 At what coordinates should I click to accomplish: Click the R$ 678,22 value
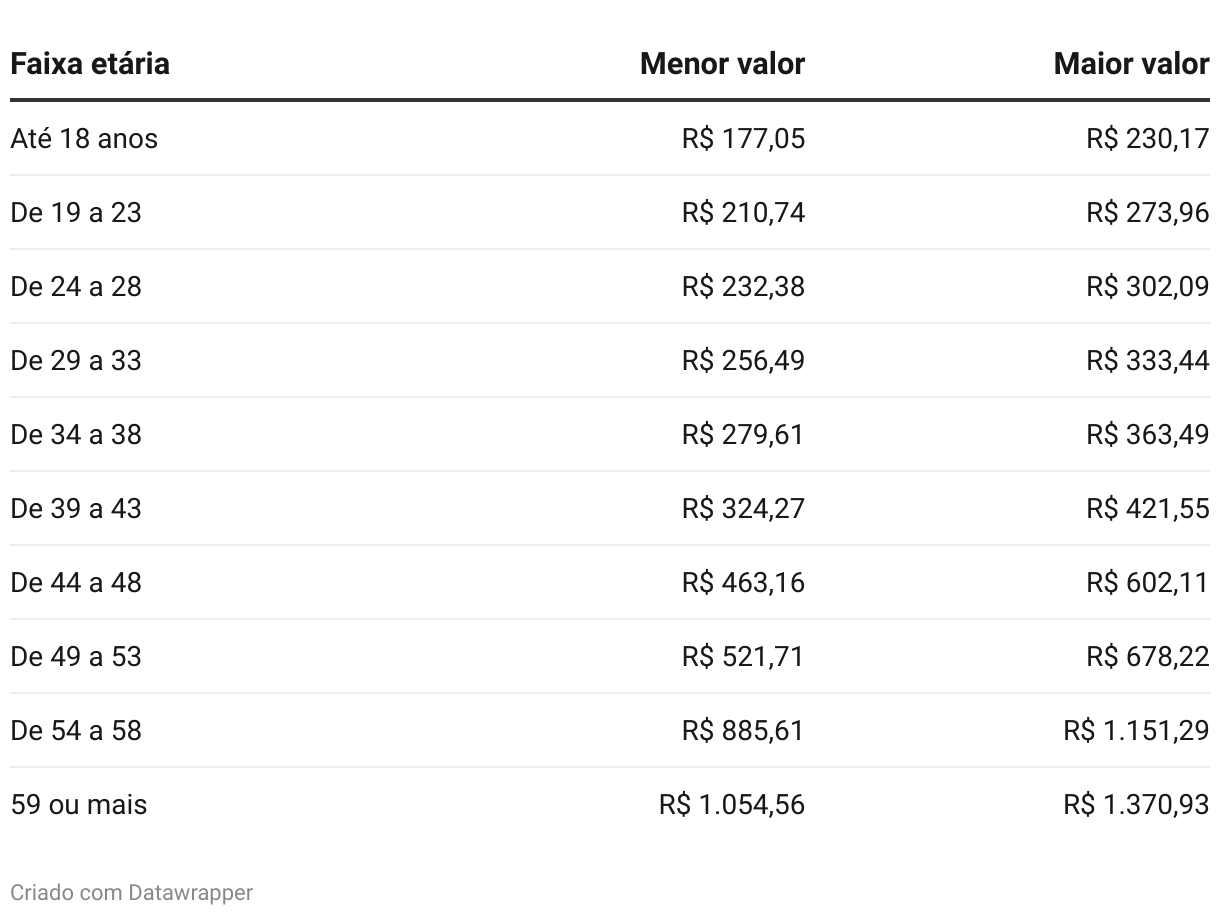(x=1147, y=656)
